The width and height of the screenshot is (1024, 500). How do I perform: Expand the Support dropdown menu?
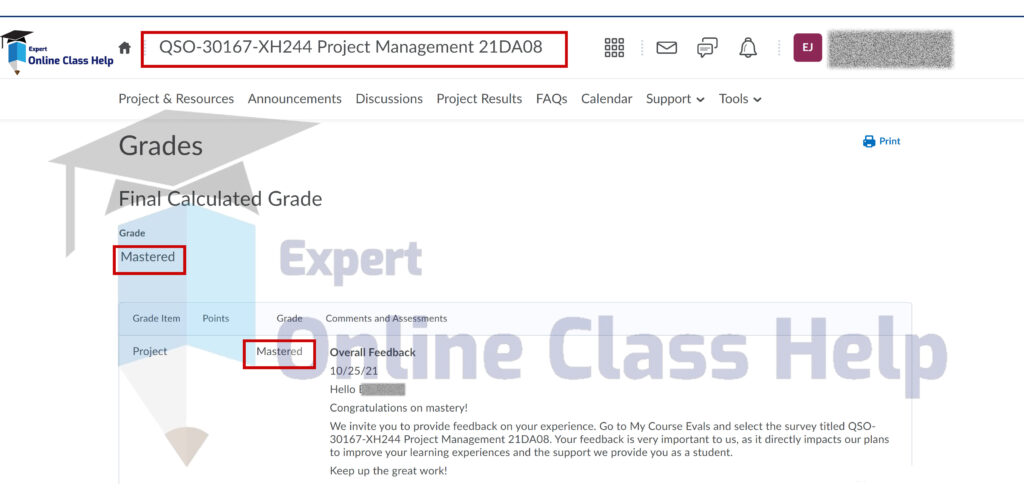tap(675, 99)
